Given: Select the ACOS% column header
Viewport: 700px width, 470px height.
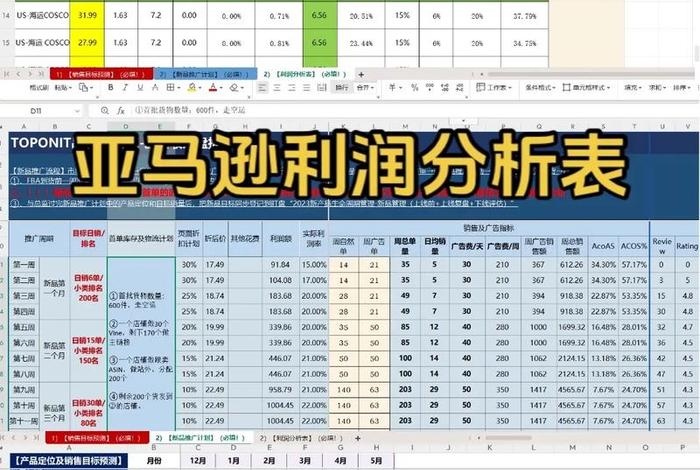Looking at the screenshot, I should point(633,246).
